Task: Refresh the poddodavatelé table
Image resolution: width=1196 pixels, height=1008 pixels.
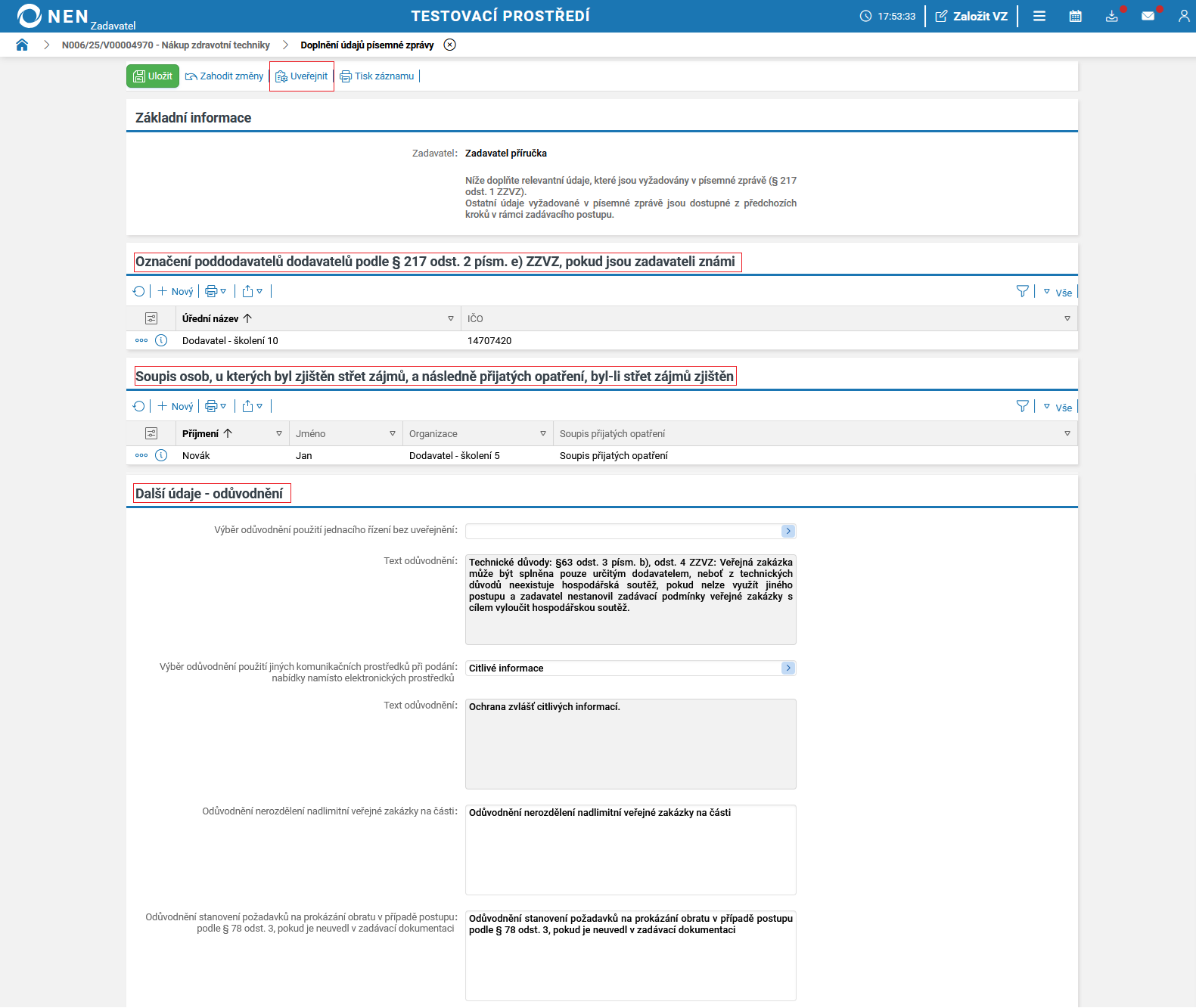Action: [138, 291]
